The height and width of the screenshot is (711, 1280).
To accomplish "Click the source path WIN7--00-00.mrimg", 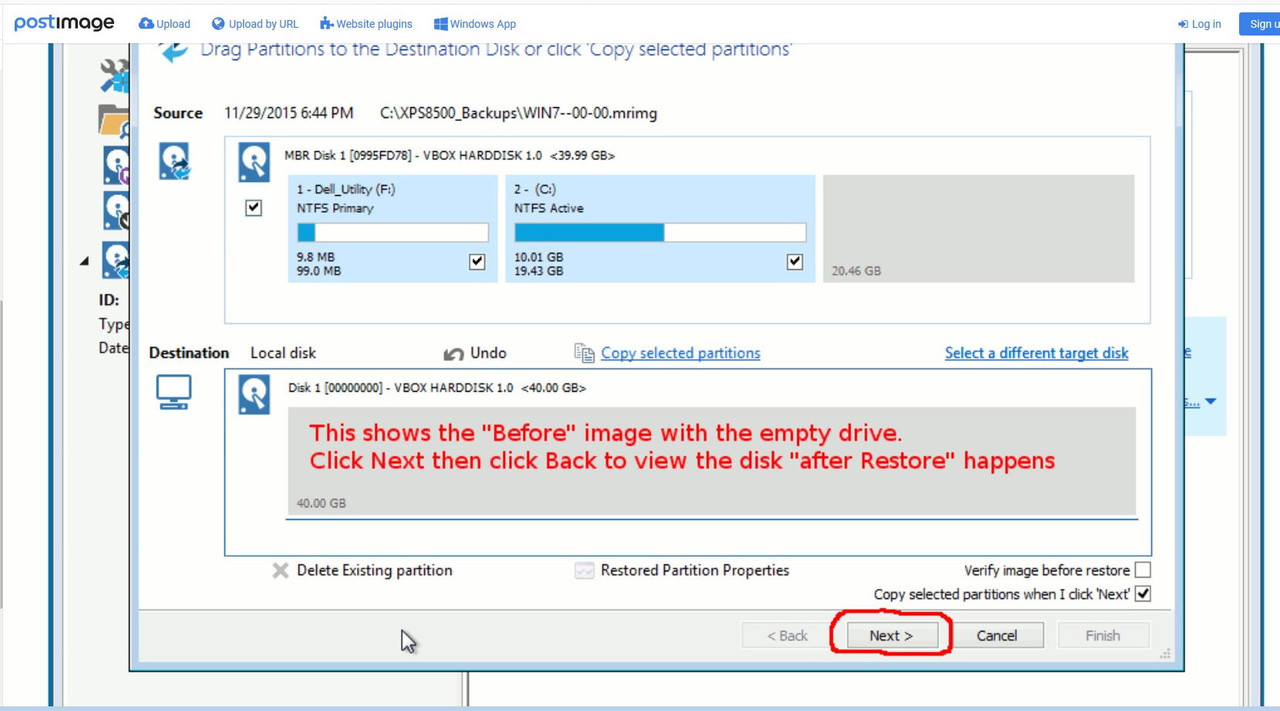I will (519, 113).
